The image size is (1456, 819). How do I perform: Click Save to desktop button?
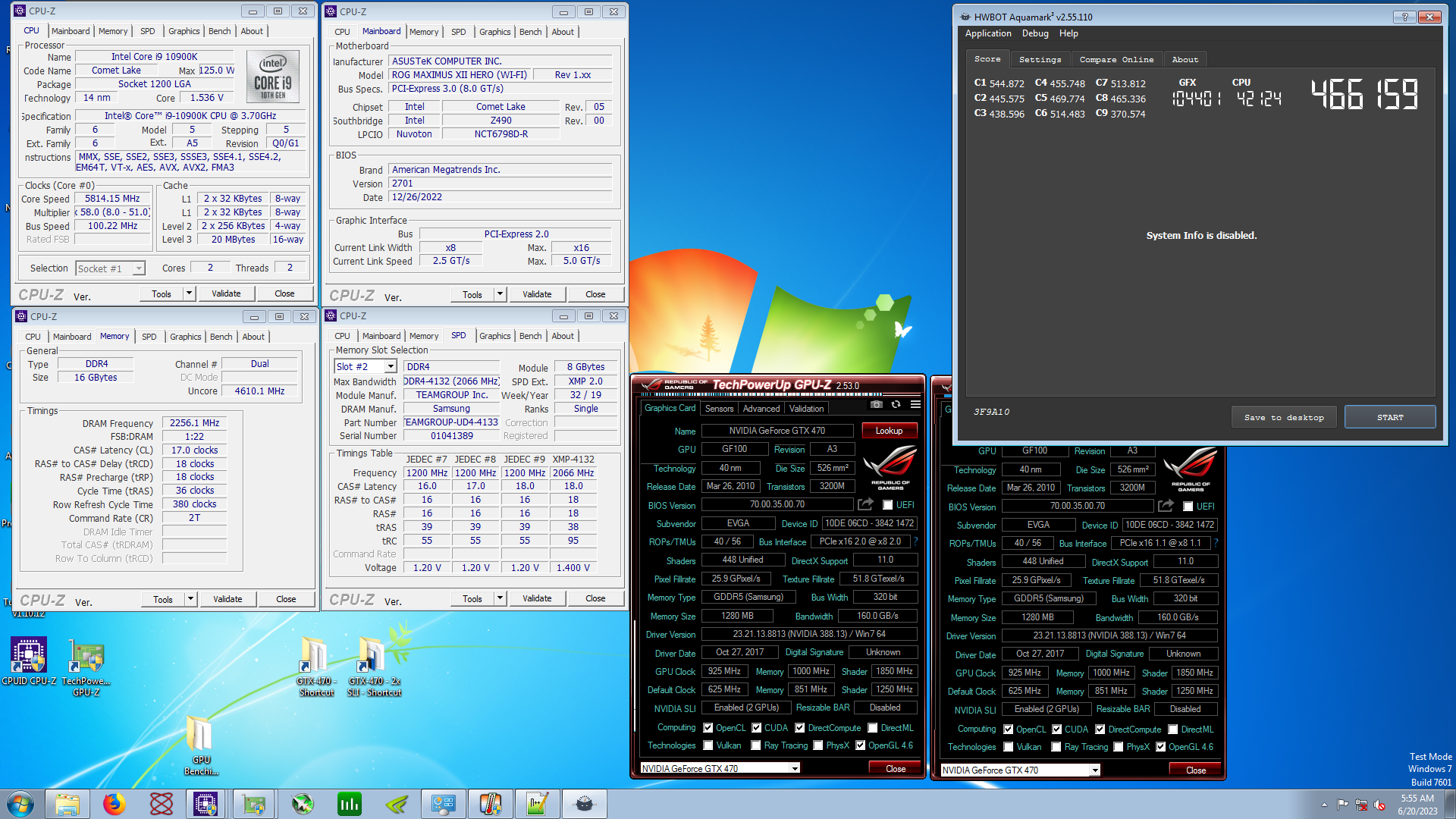(x=1284, y=417)
